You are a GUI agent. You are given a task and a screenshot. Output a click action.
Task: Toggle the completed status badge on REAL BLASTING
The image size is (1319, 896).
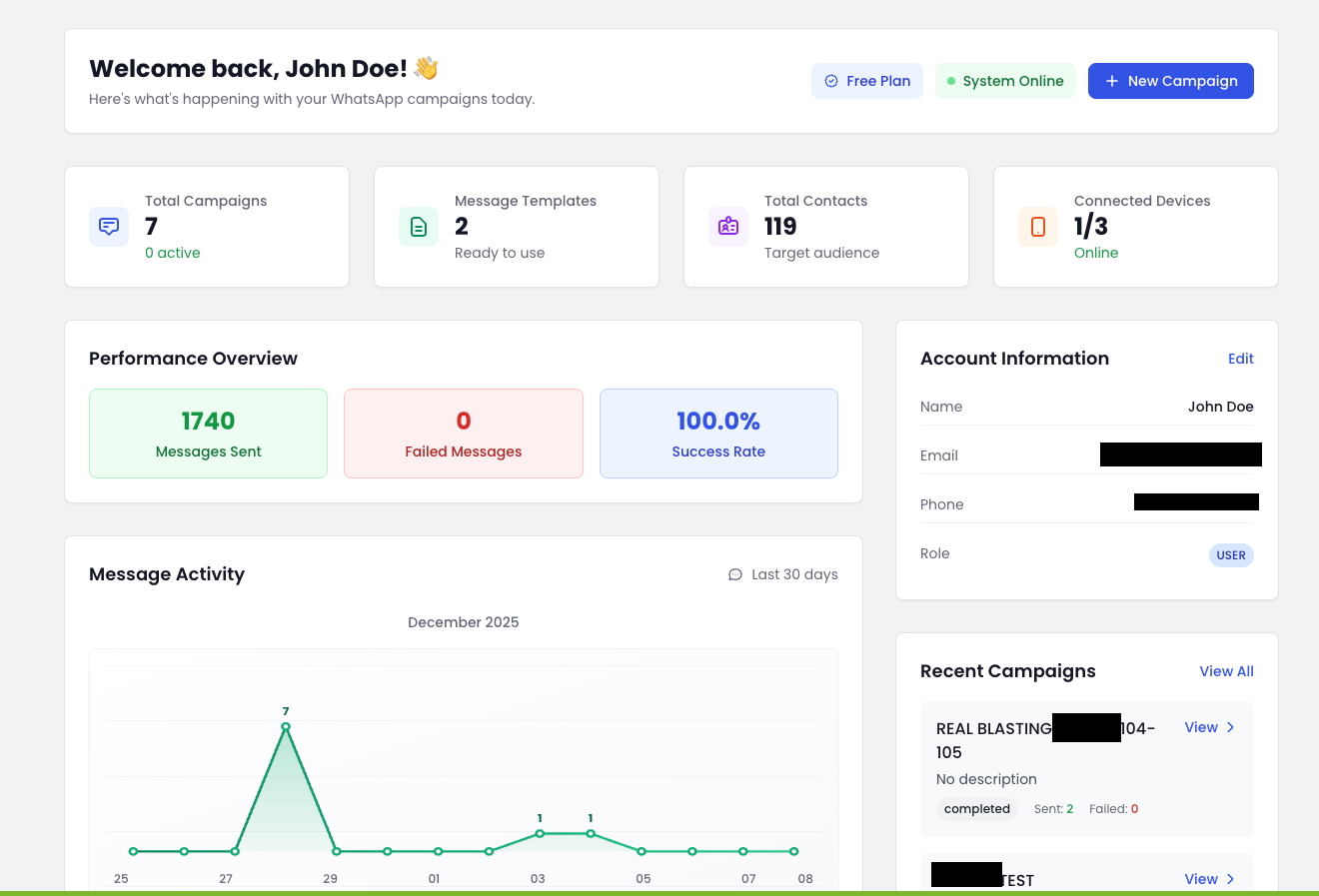[976, 809]
